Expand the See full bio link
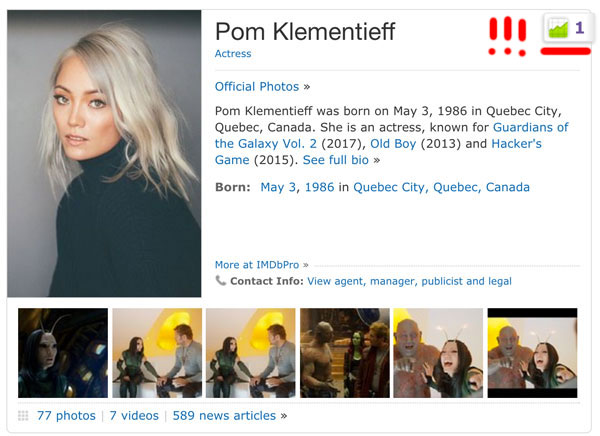This screenshot has width=600, height=436. [336, 160]
